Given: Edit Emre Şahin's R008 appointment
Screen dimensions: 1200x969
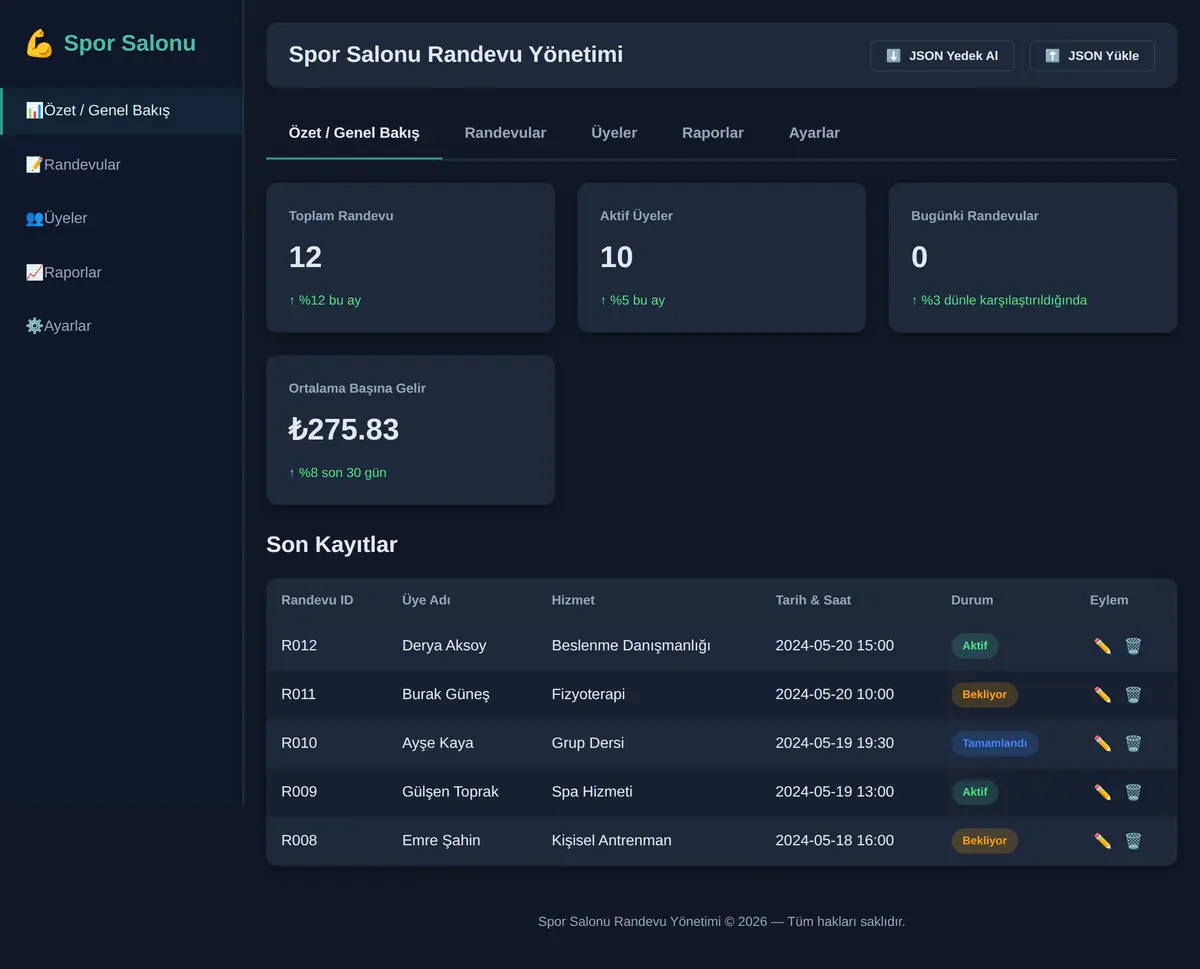Looking at the screenshot, I should (1103, 841).
